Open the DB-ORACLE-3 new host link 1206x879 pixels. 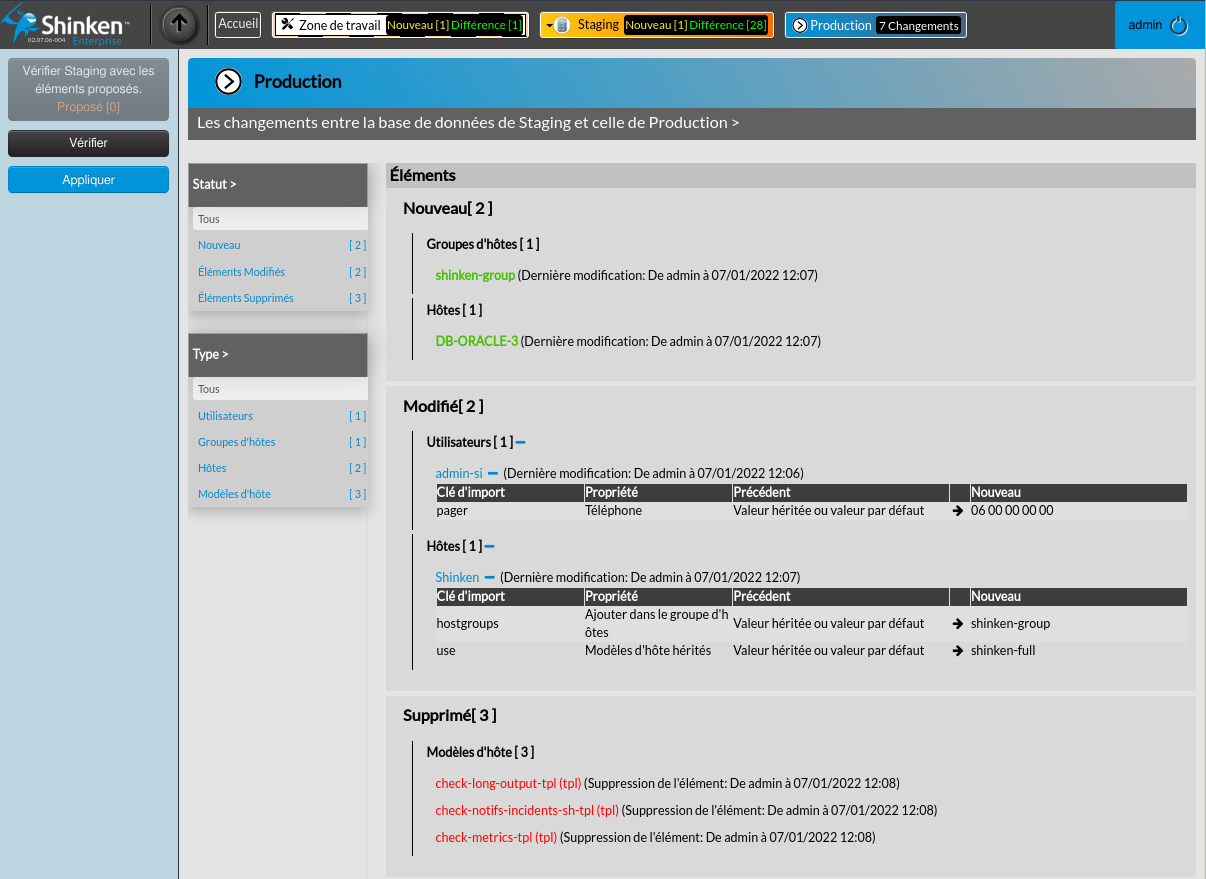(476, 341)
